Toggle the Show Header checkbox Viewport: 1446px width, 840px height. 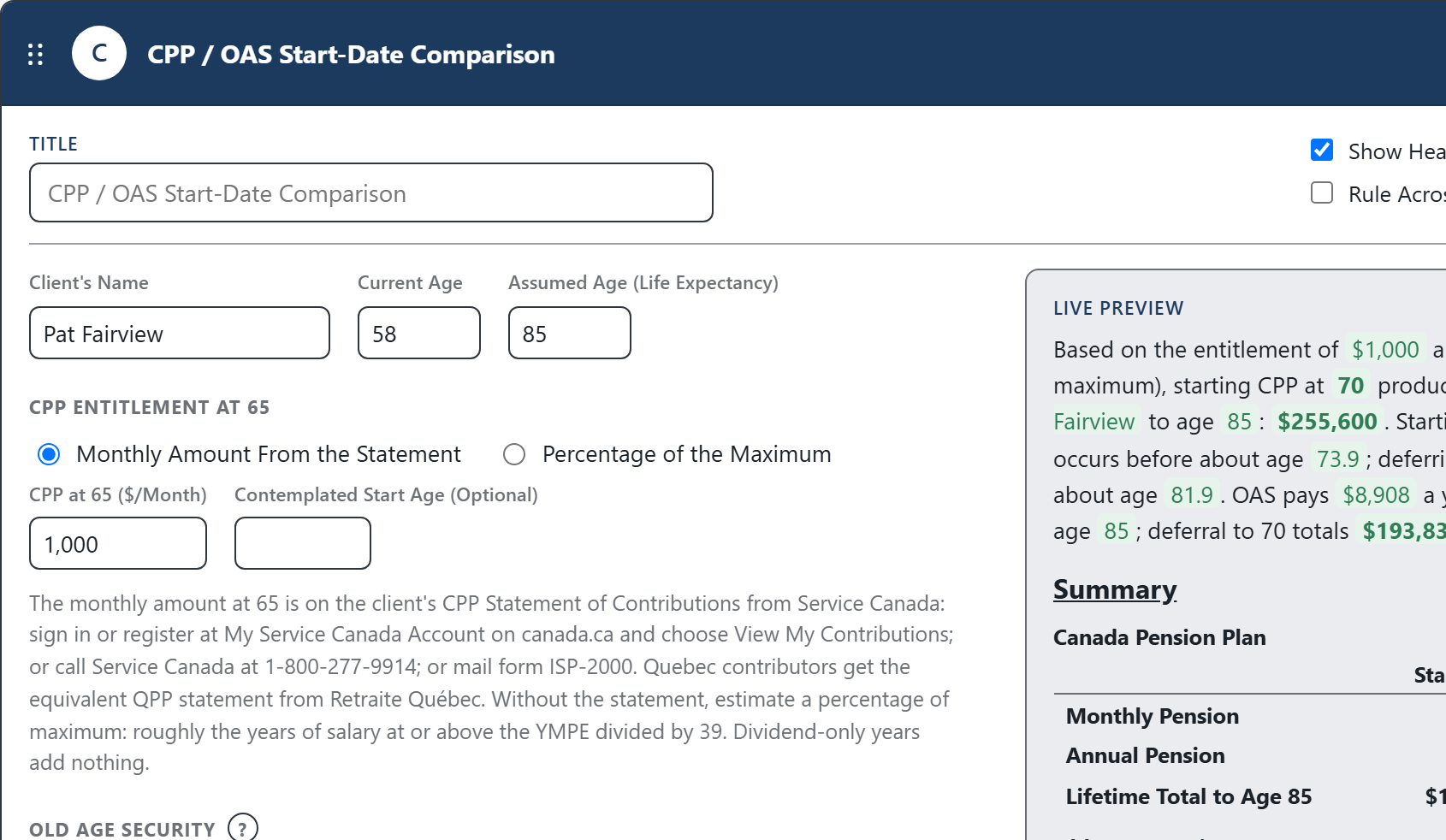tap(1322, 150)
